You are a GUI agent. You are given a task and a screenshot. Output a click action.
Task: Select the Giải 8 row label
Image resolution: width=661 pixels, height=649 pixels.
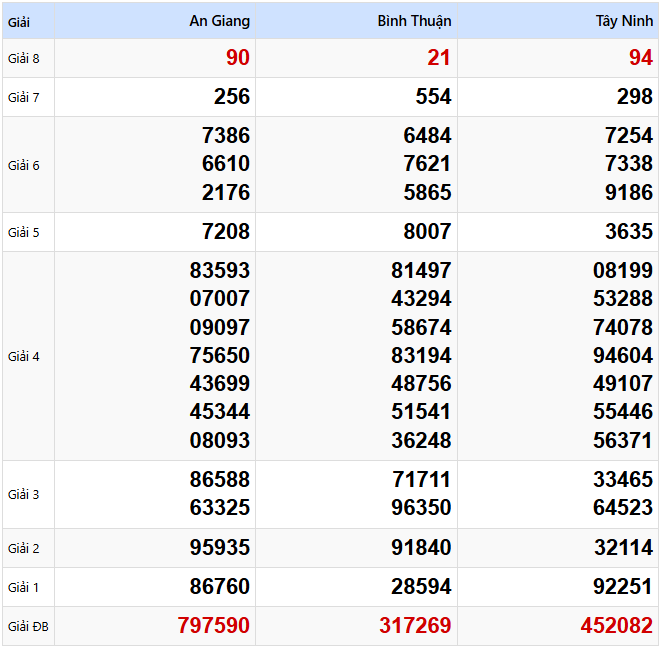coord(24,58)
